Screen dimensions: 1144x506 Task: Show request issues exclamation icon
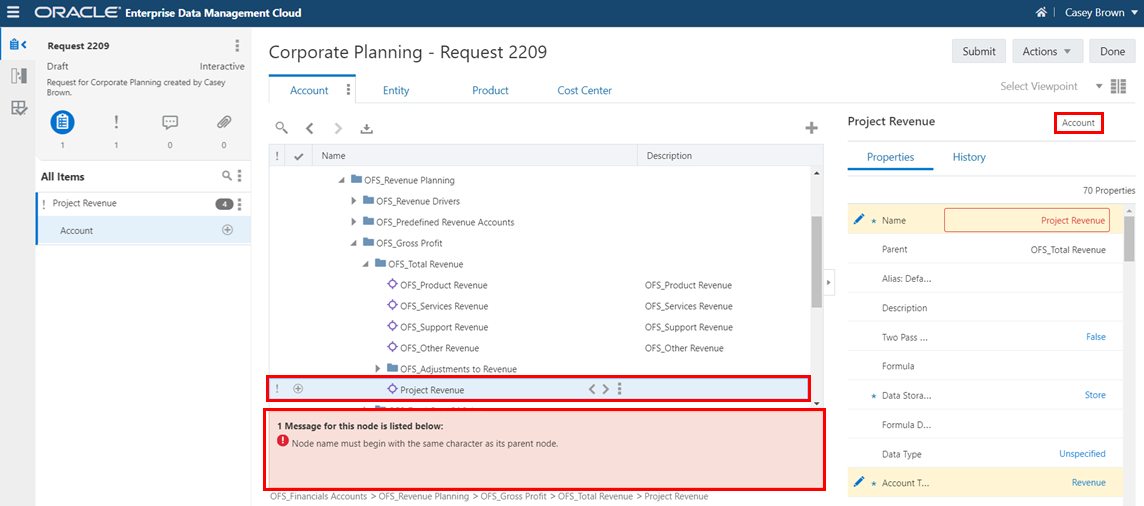[x=116, y=122]
